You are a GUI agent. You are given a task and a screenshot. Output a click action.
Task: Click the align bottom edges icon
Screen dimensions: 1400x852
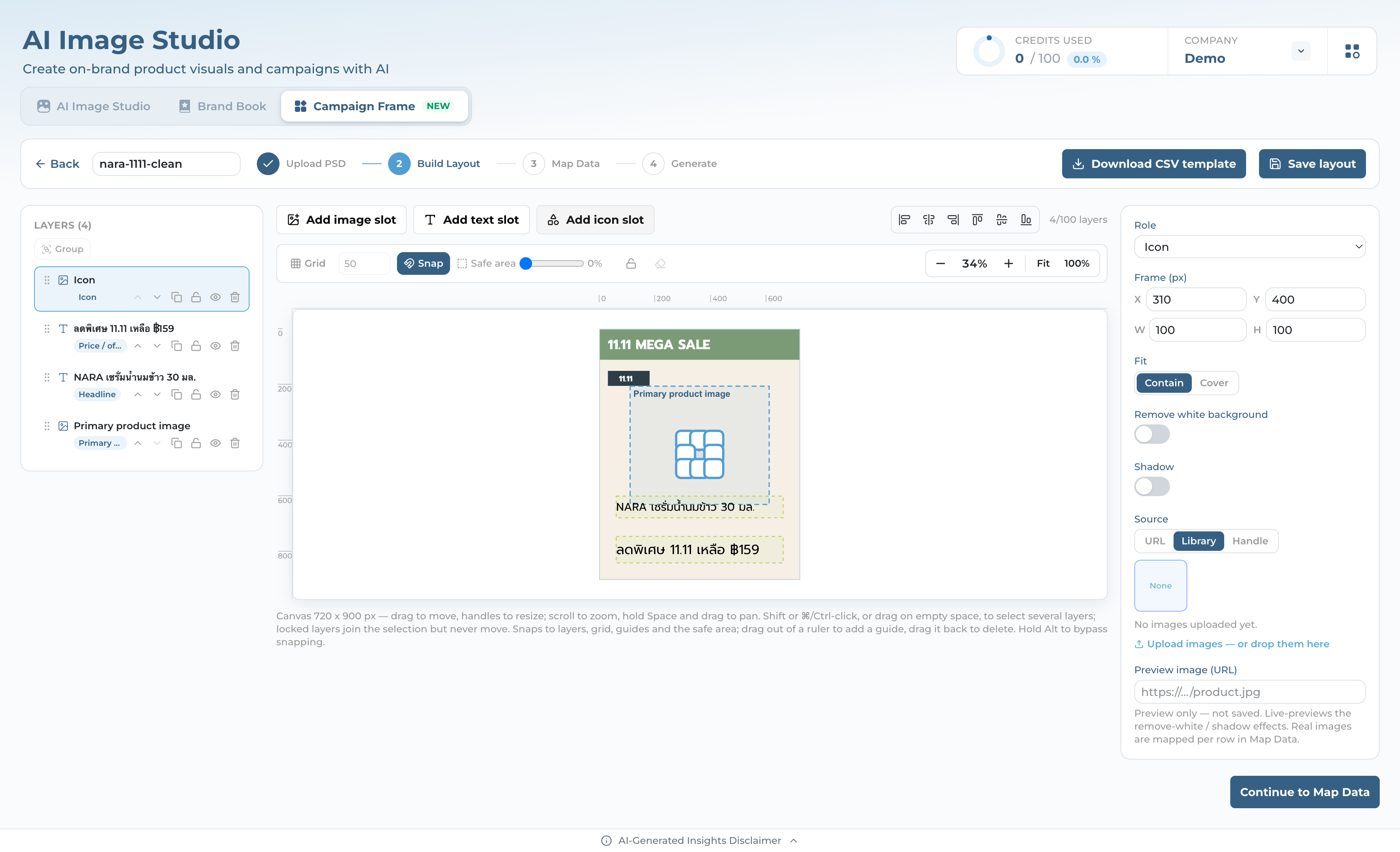1026,219
